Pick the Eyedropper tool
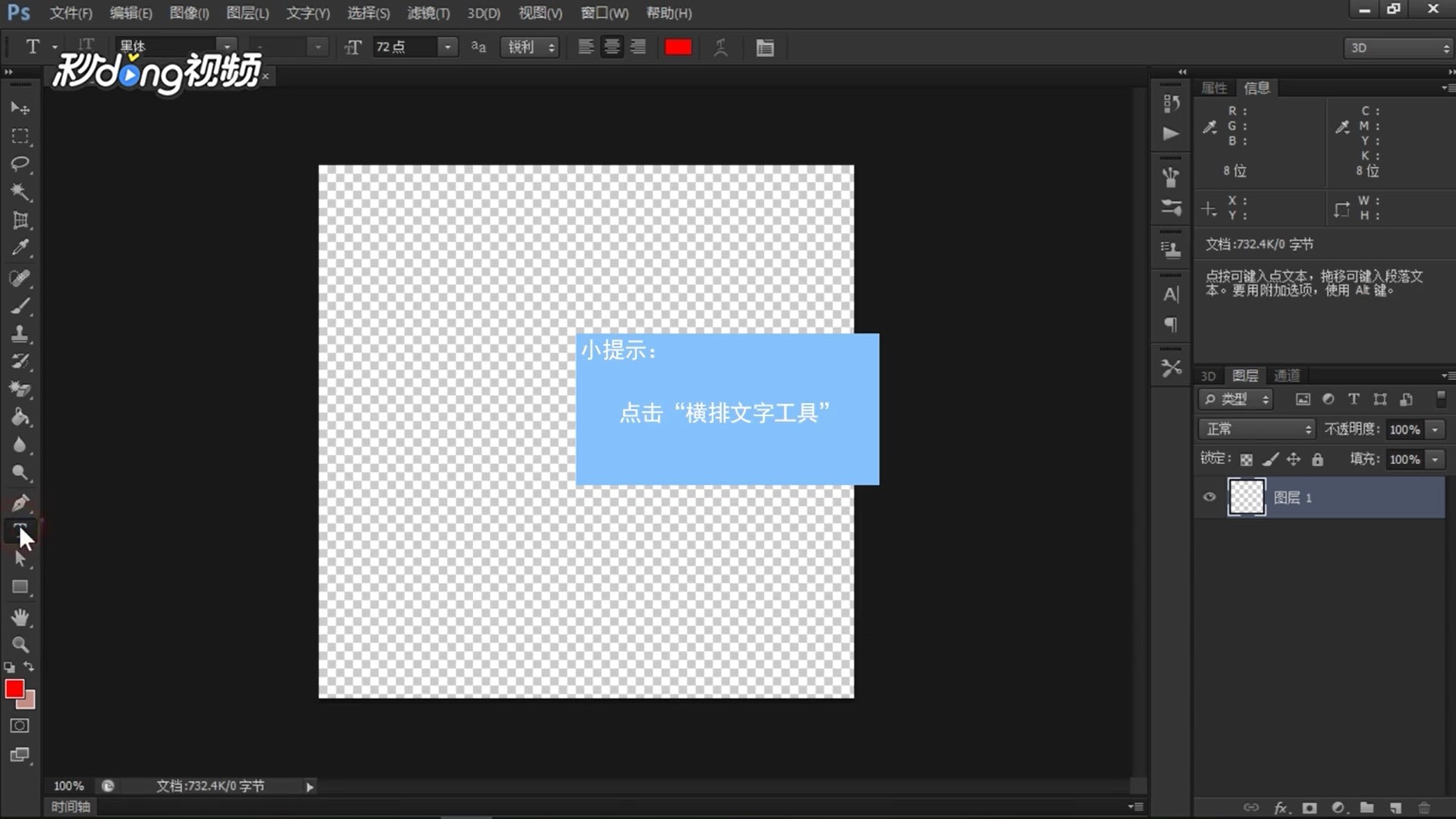 click(x=19, y=248)
